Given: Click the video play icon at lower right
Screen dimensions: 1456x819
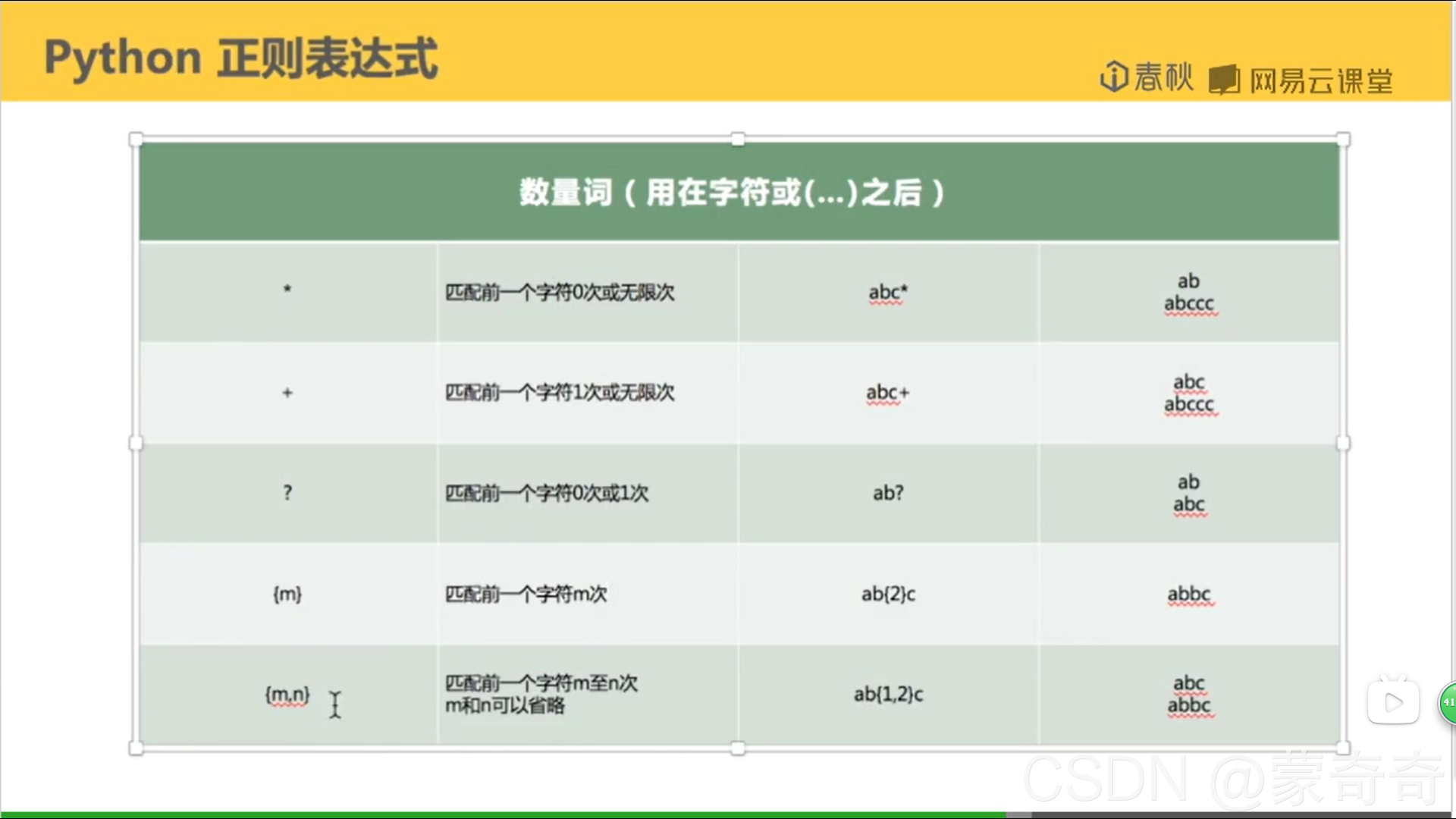Looking at the screenshot, I should tap(1393, 701).
